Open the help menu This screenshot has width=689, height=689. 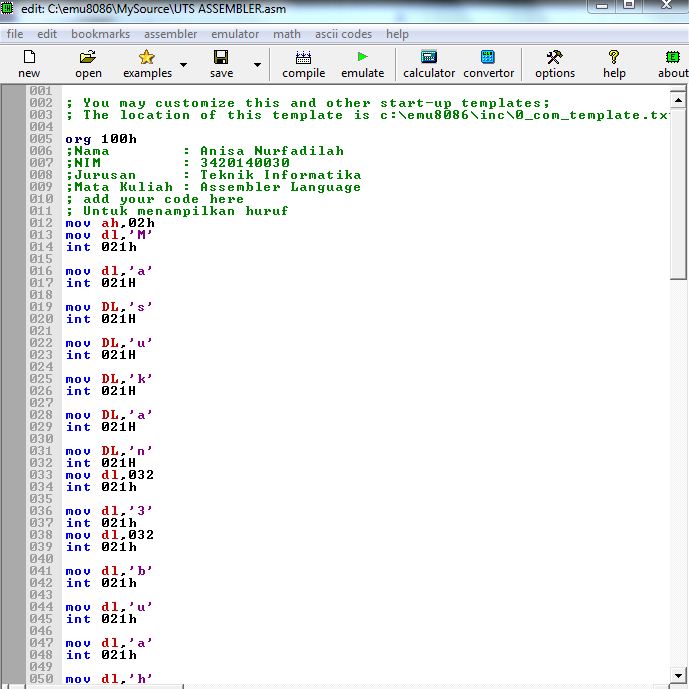397,34
